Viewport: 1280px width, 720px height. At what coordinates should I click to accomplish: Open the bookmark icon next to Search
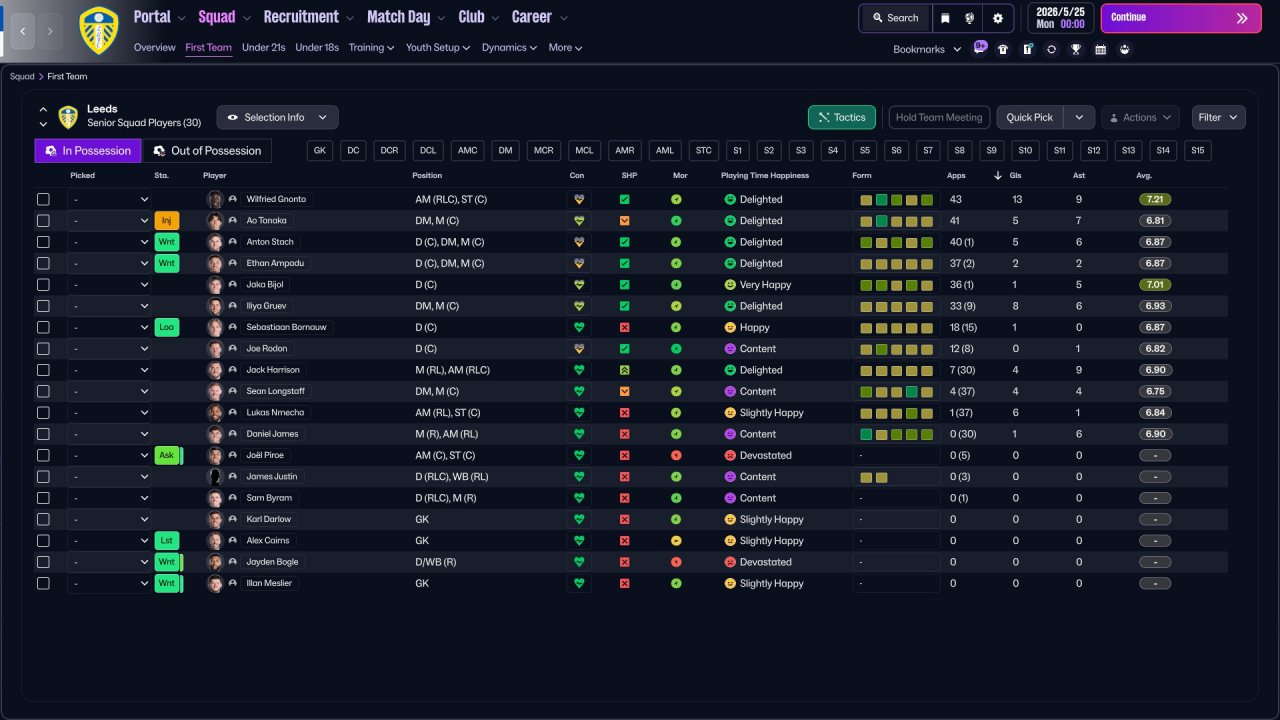946,18
